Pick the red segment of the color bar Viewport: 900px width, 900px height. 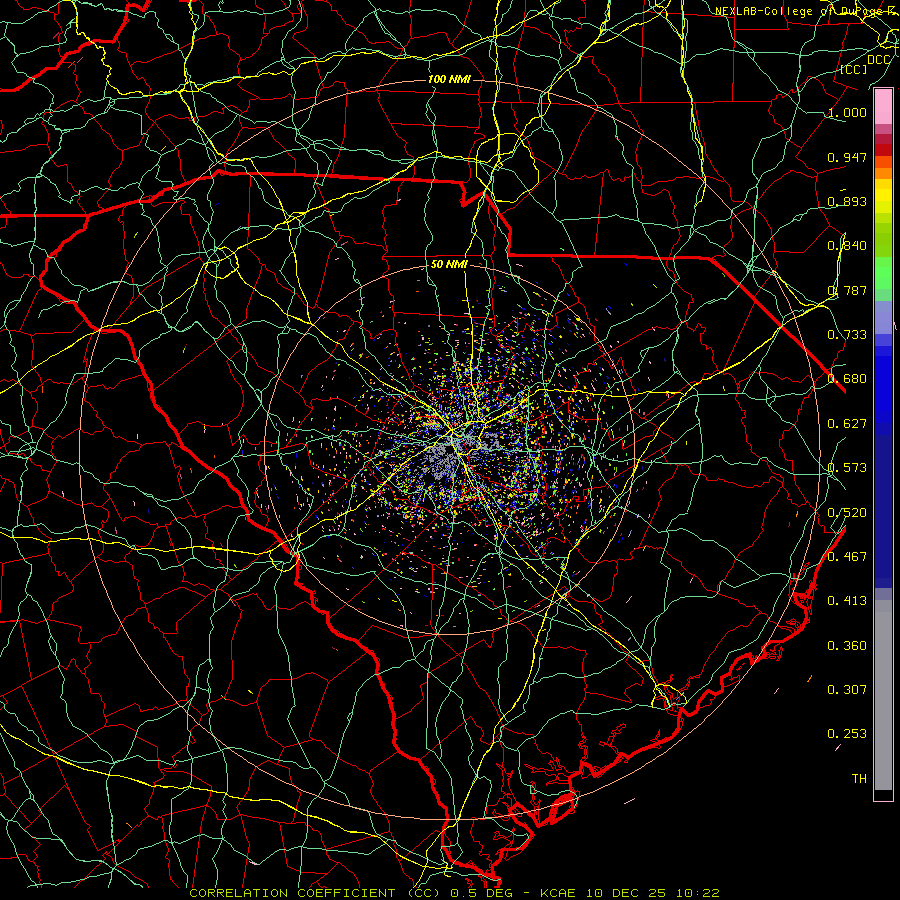883,150
